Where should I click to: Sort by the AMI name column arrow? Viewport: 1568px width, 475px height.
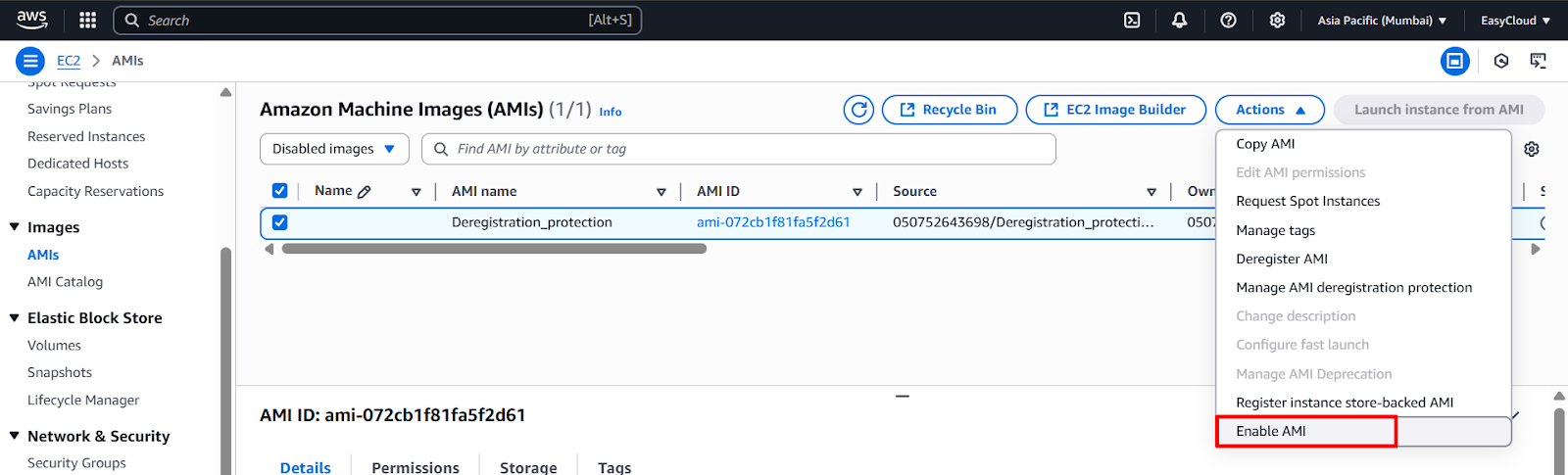coord(661,192)
